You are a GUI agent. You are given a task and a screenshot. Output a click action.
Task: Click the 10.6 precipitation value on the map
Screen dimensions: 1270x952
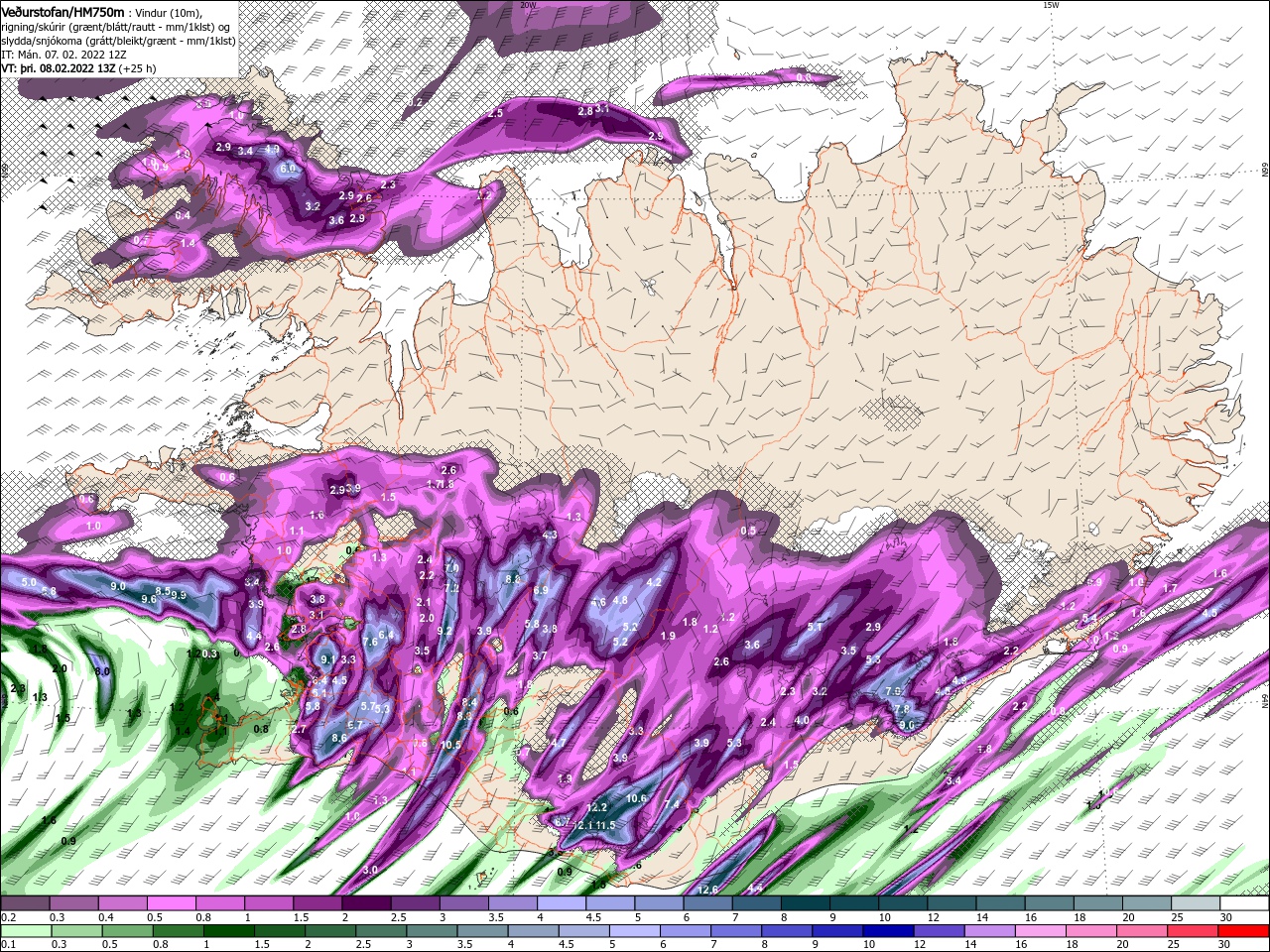pyautogui.click(x=636, y=798)
